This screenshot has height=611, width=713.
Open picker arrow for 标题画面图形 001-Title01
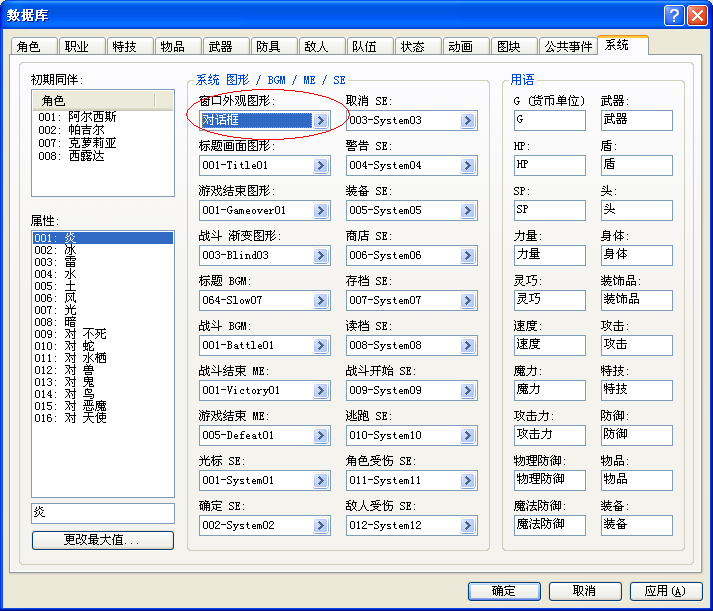tap(321, 165)
